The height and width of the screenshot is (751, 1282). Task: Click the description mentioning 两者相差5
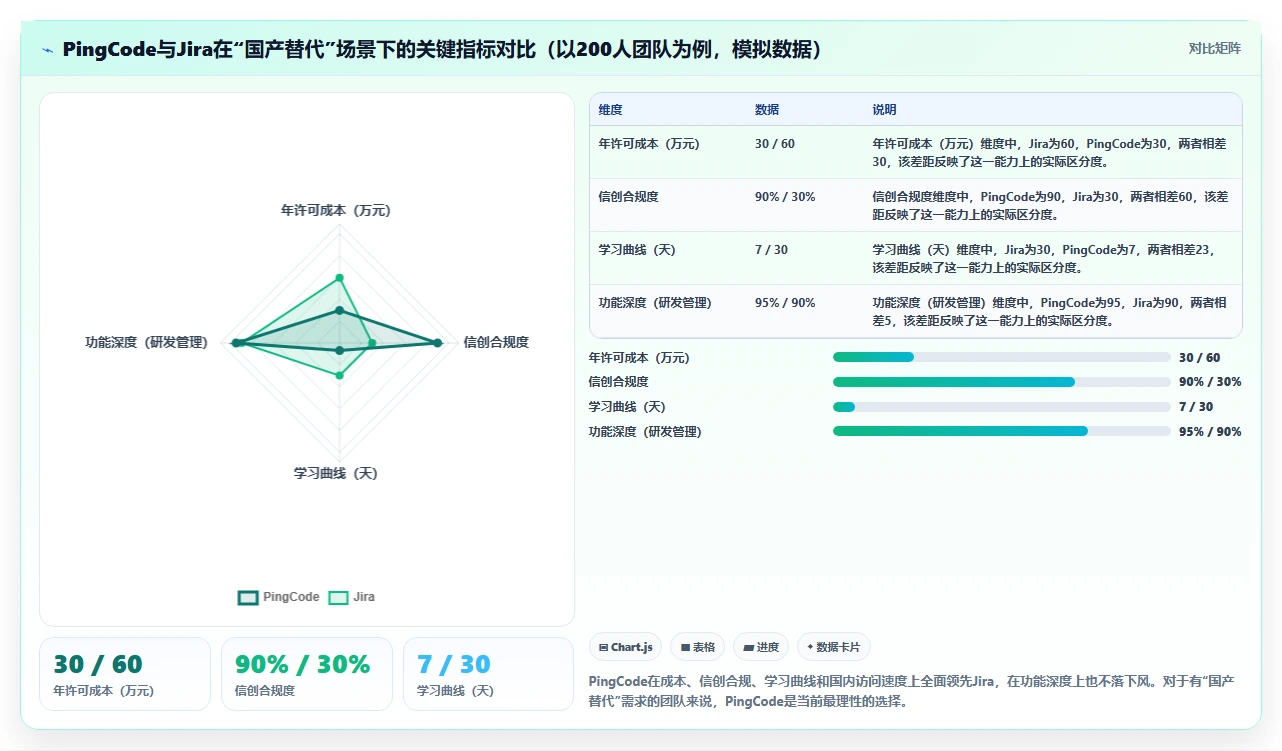point(1050,311)
